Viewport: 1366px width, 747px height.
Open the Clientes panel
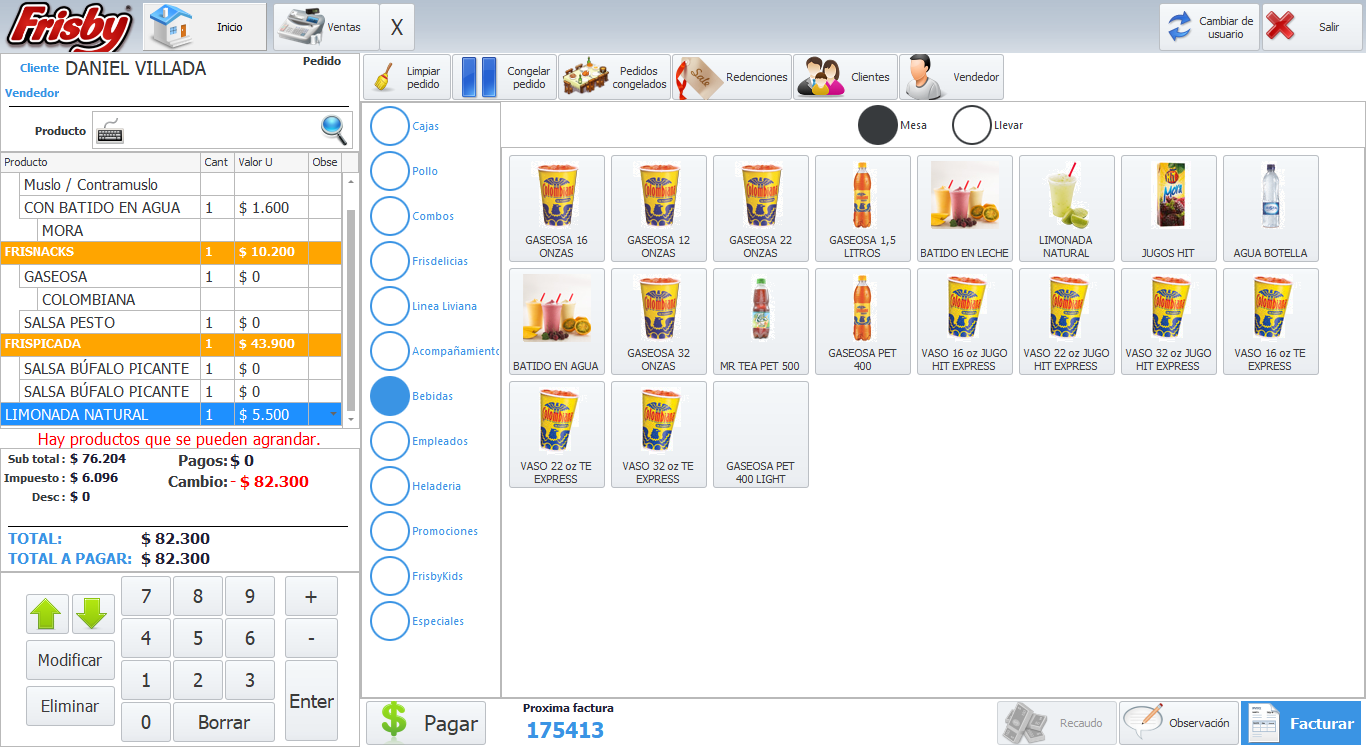pyautogui.click(x=845, y=77)
